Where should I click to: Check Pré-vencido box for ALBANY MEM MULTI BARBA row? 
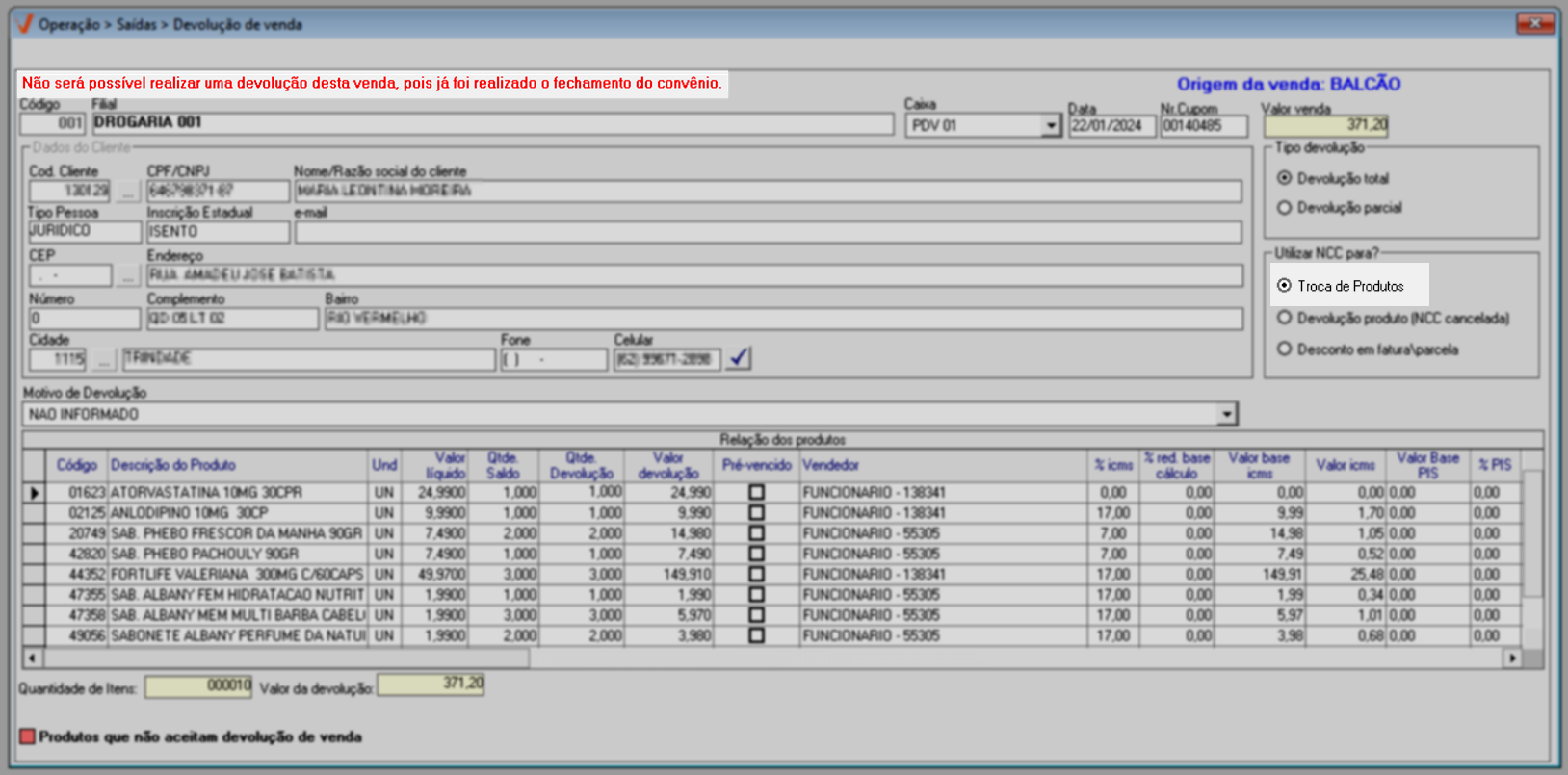click(756, 615)
